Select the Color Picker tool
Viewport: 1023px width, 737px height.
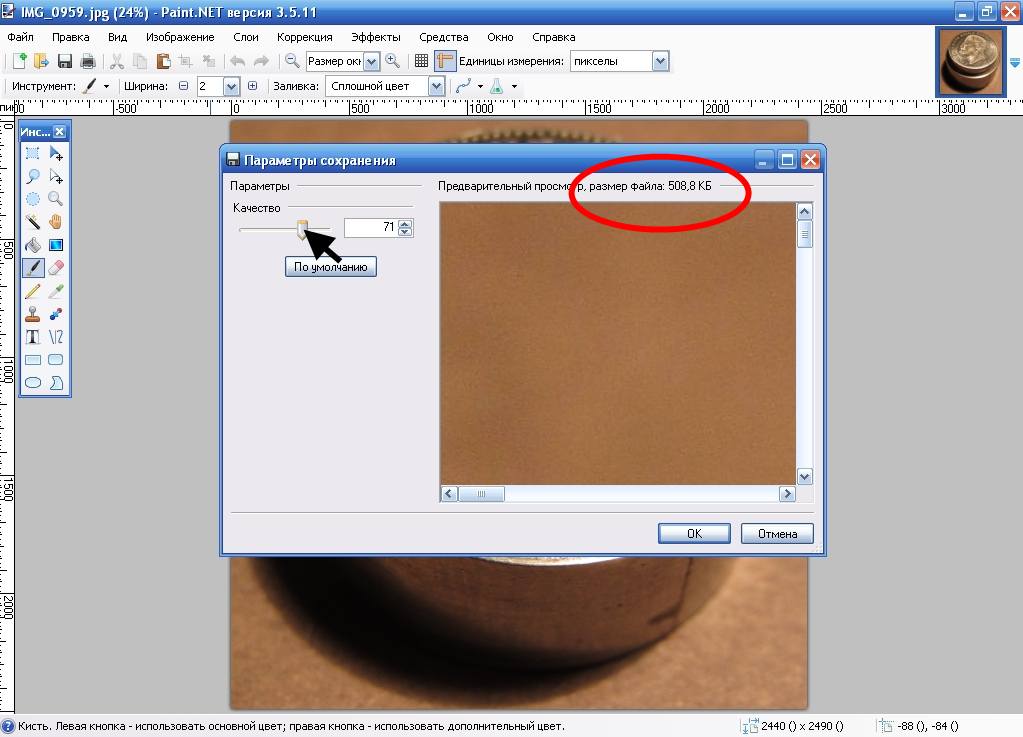(56, 291)
